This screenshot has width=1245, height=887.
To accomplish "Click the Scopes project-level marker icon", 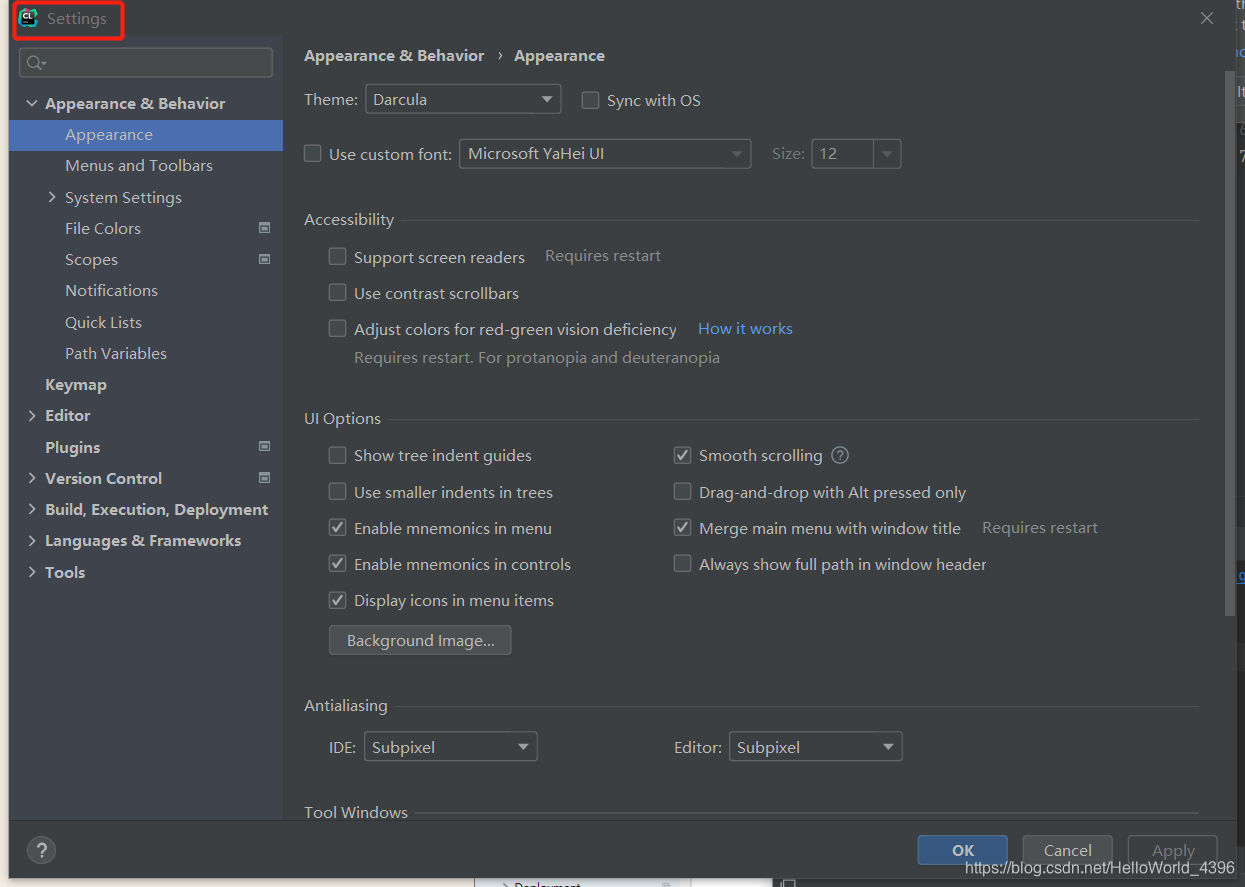I will pos(264,259).
